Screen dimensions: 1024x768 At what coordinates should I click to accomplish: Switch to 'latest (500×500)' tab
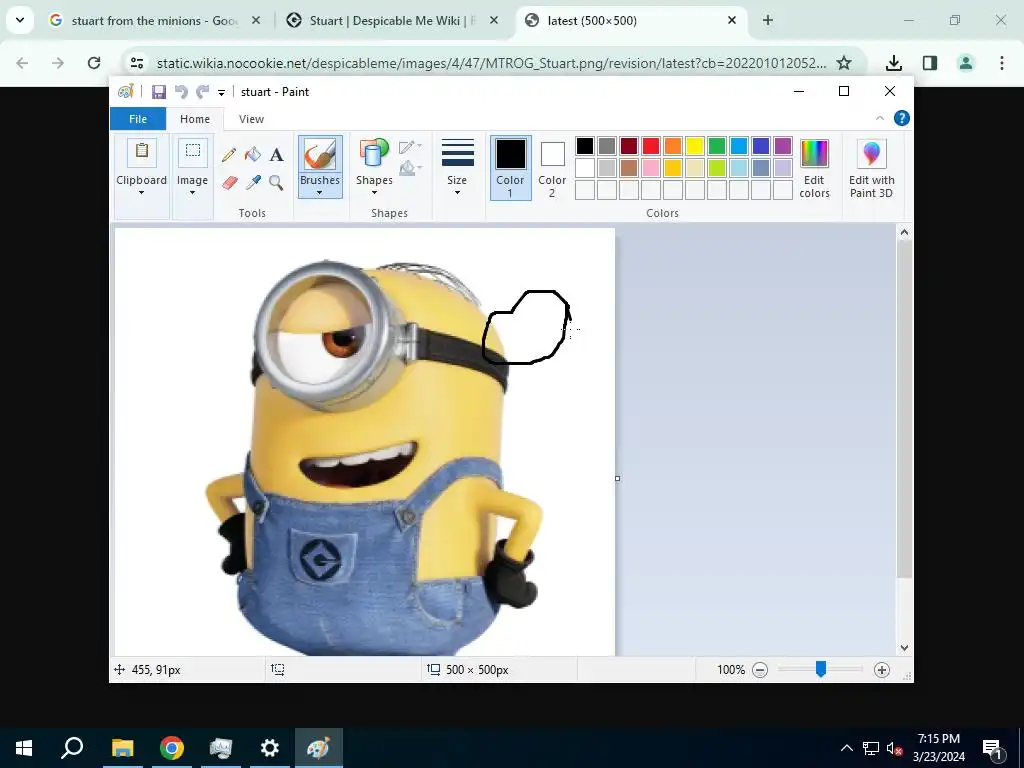coord(631,21)
